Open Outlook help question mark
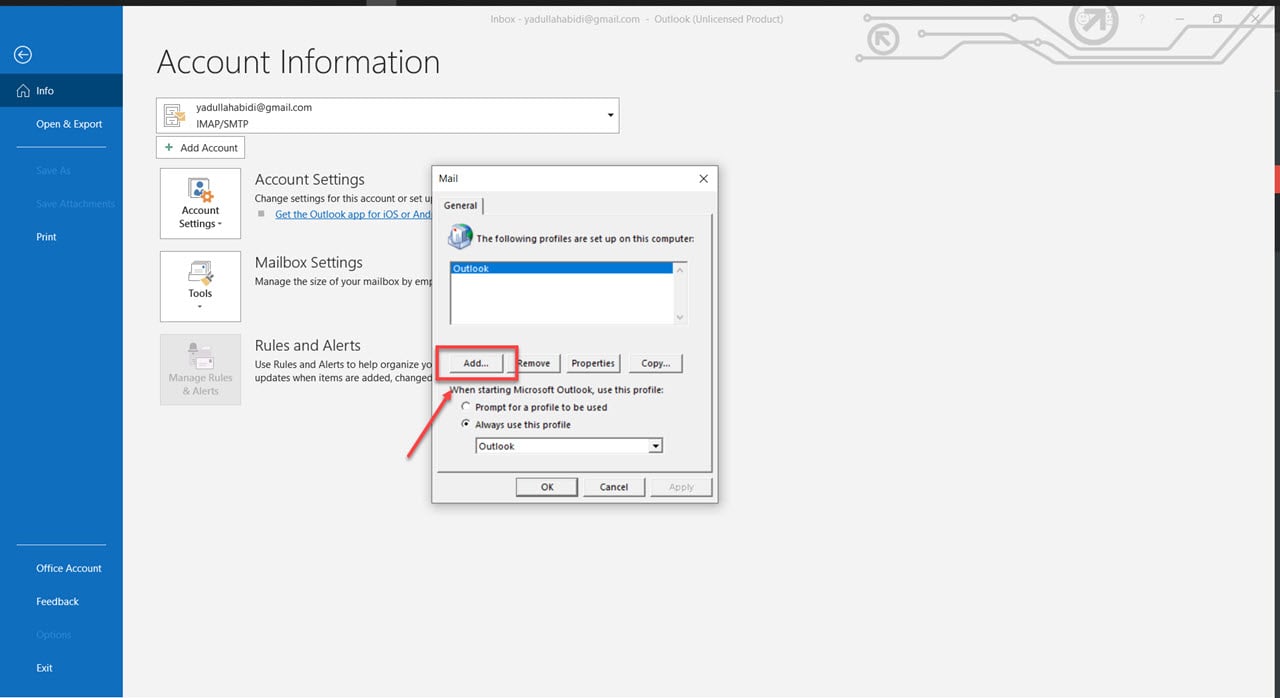 point(1141,19)
